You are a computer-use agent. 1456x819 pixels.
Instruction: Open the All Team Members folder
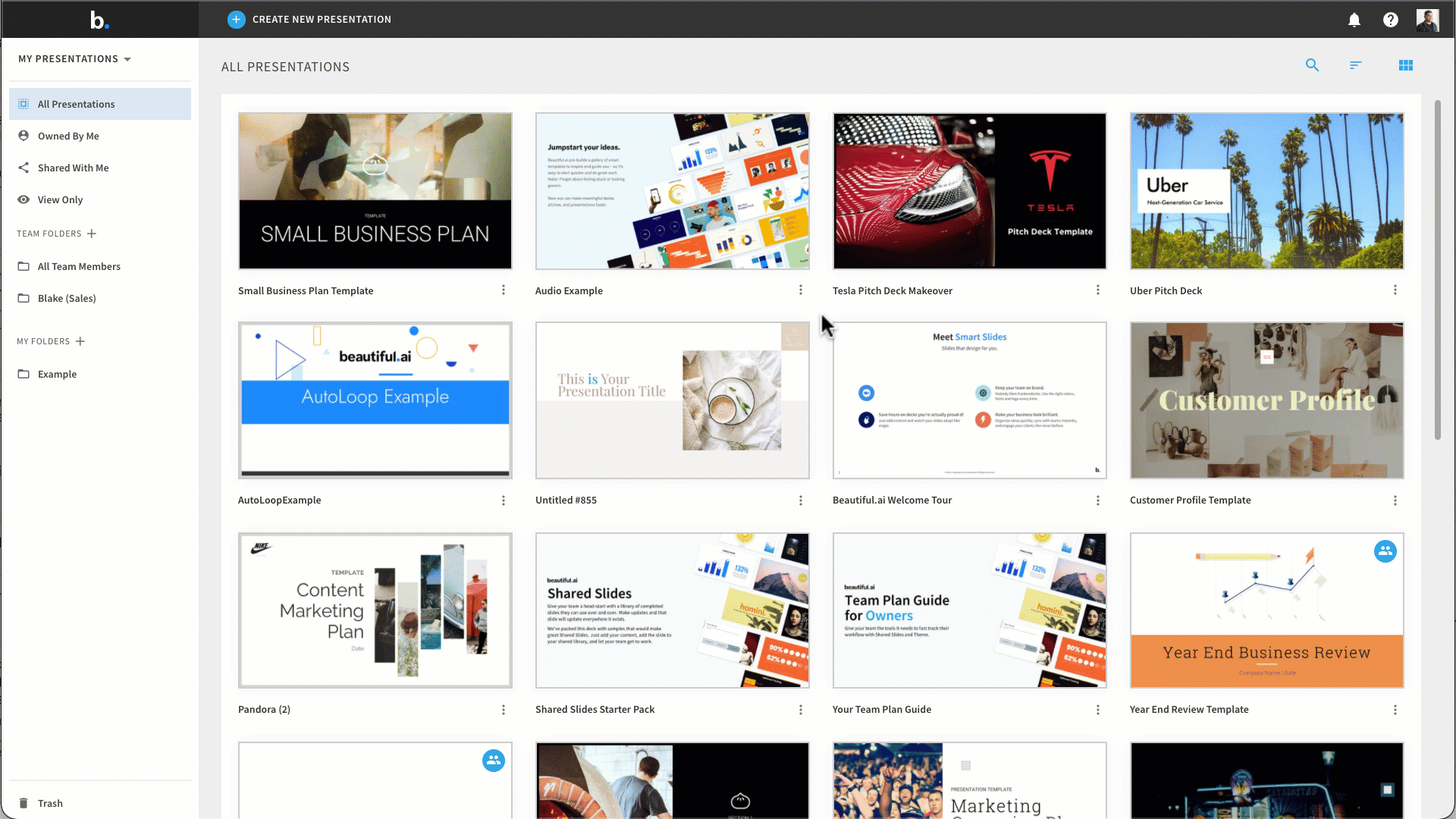[100, 266]
